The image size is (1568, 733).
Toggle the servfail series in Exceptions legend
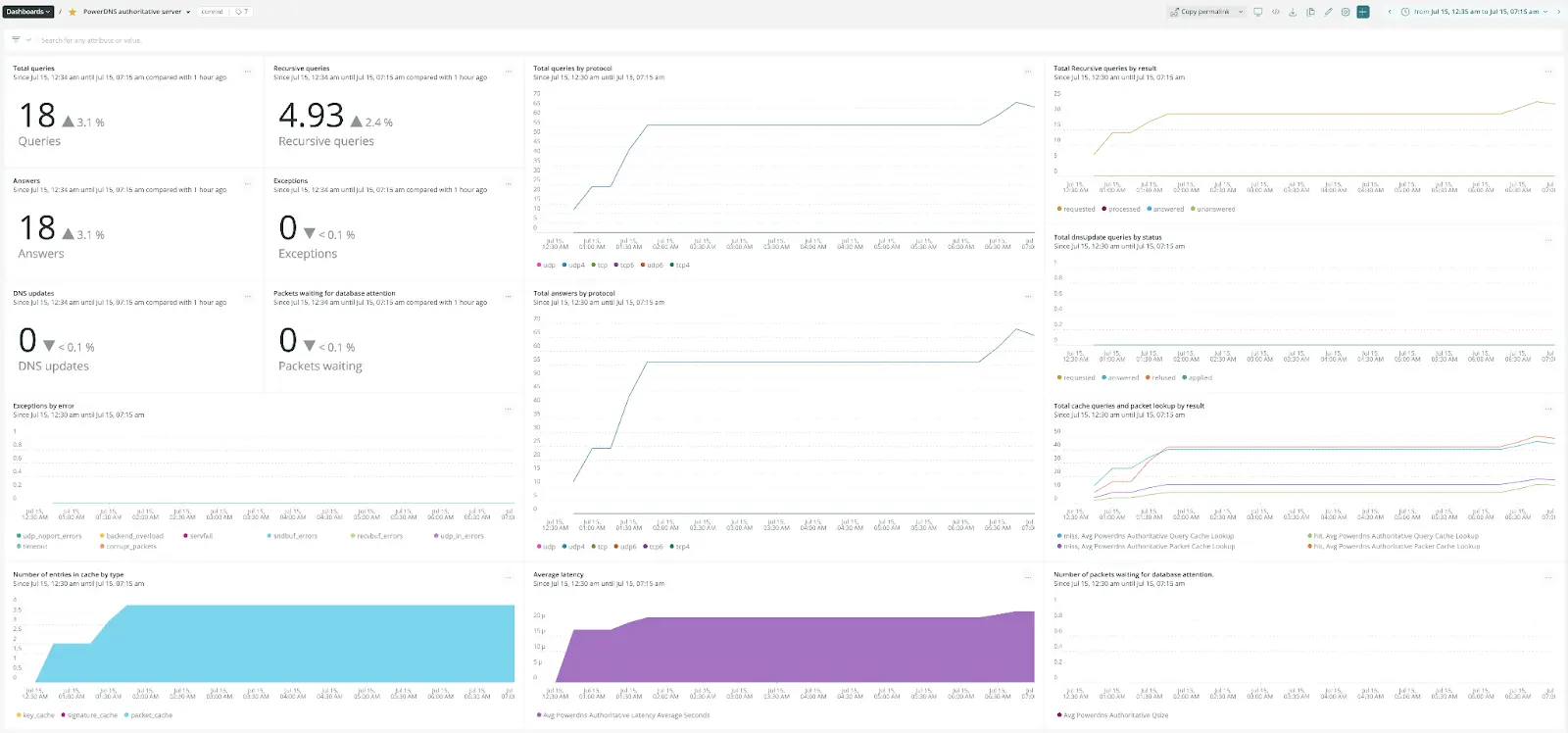click(198, 536)
